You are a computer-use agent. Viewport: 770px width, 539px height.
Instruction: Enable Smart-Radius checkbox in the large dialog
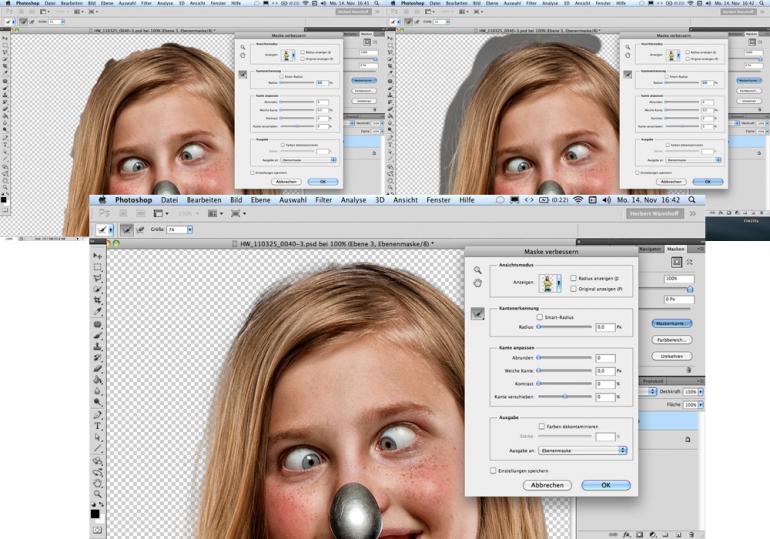540,317
